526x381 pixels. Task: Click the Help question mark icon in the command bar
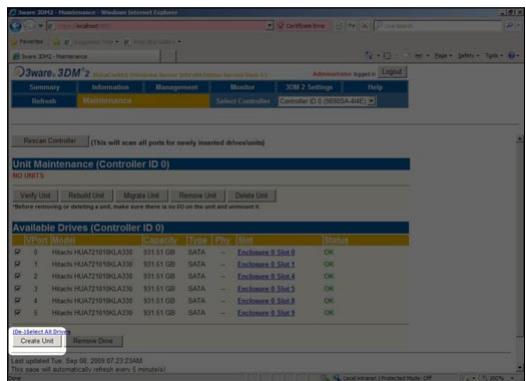(x=511, y=56)
